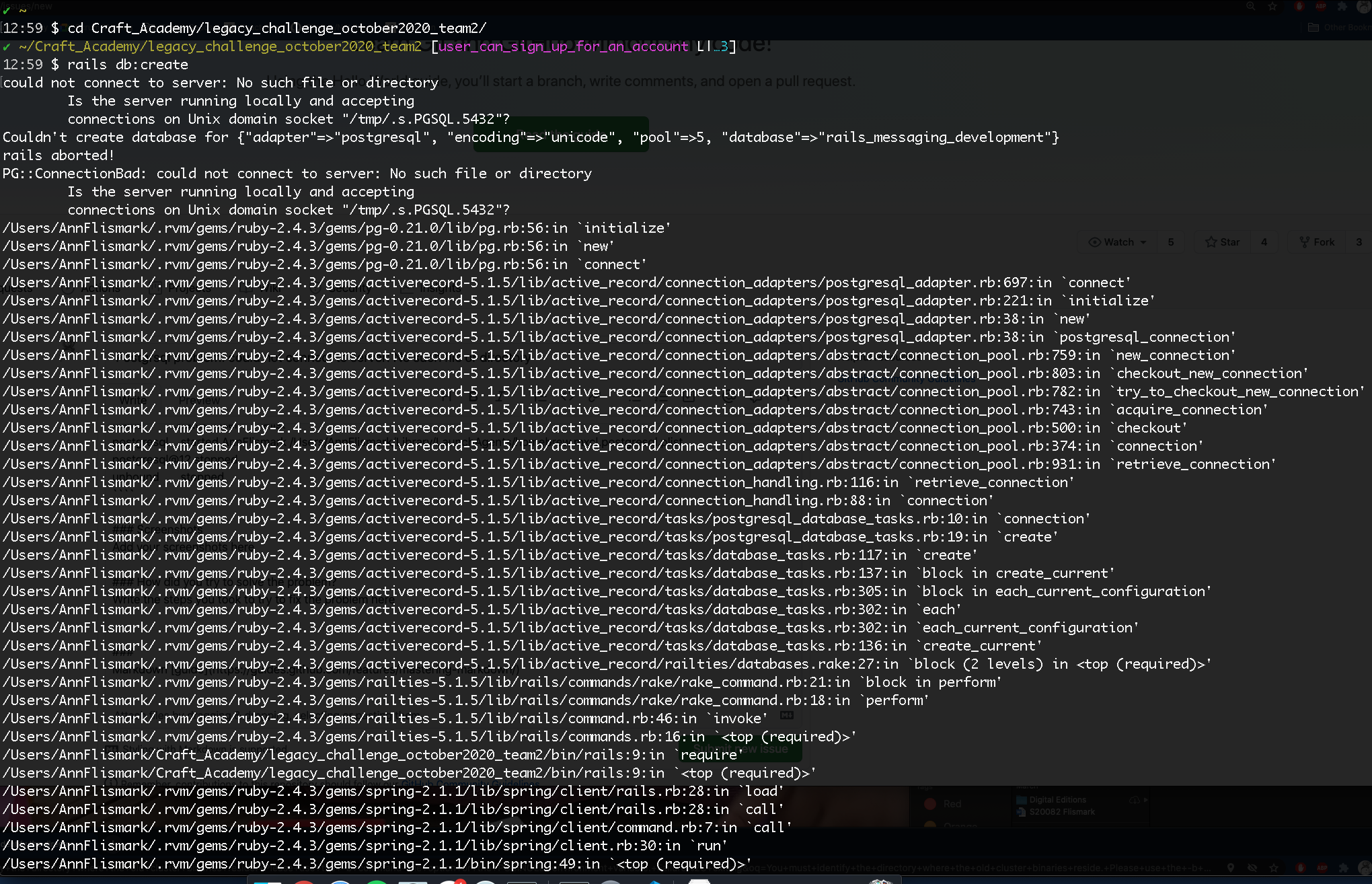Expand the Digital Editions arrow
The width and height of the screenshot is (1372, 884).
click(x=1145, y=800)
